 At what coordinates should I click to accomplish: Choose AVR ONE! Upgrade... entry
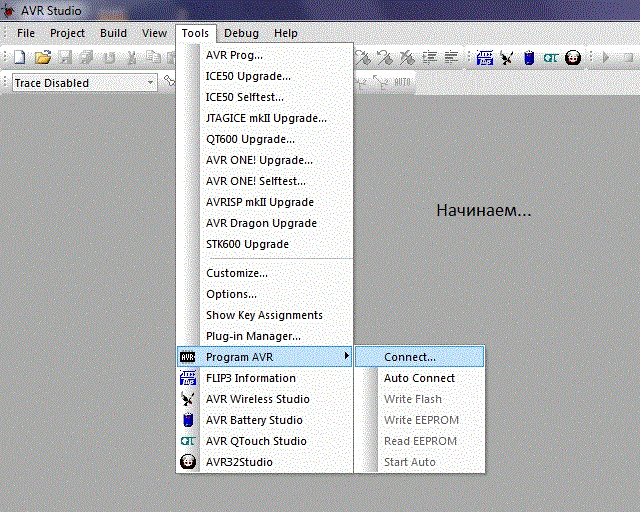tap(264, 160)
